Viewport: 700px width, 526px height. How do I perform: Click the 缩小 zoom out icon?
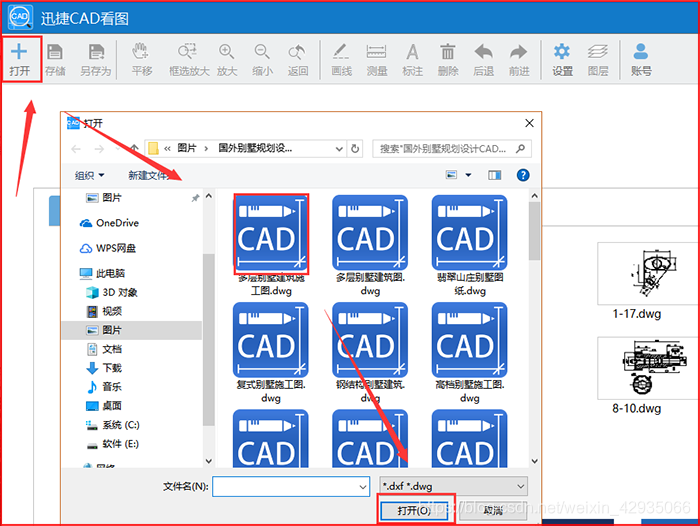(262, 59)
